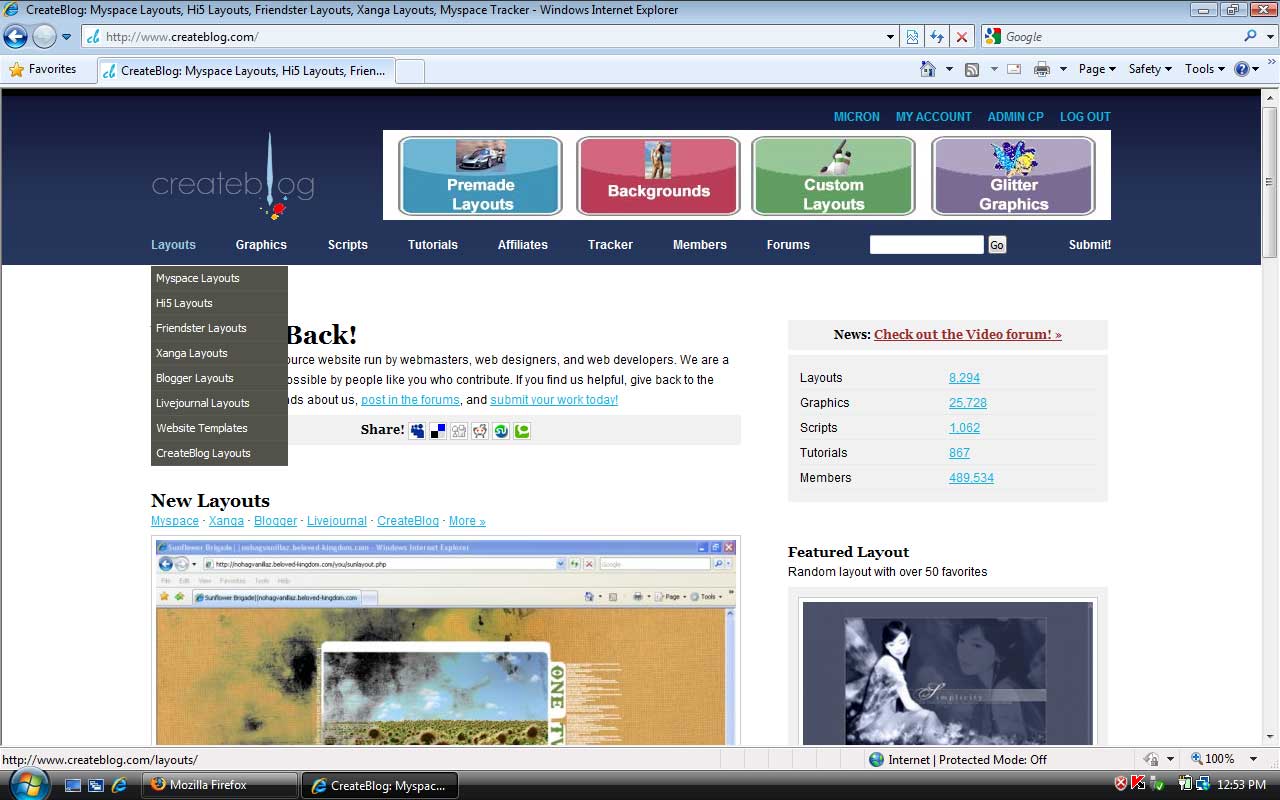Click the Custom Layouts banner button
Screen dimensions: 1280x800
click(x=833, y=176)
